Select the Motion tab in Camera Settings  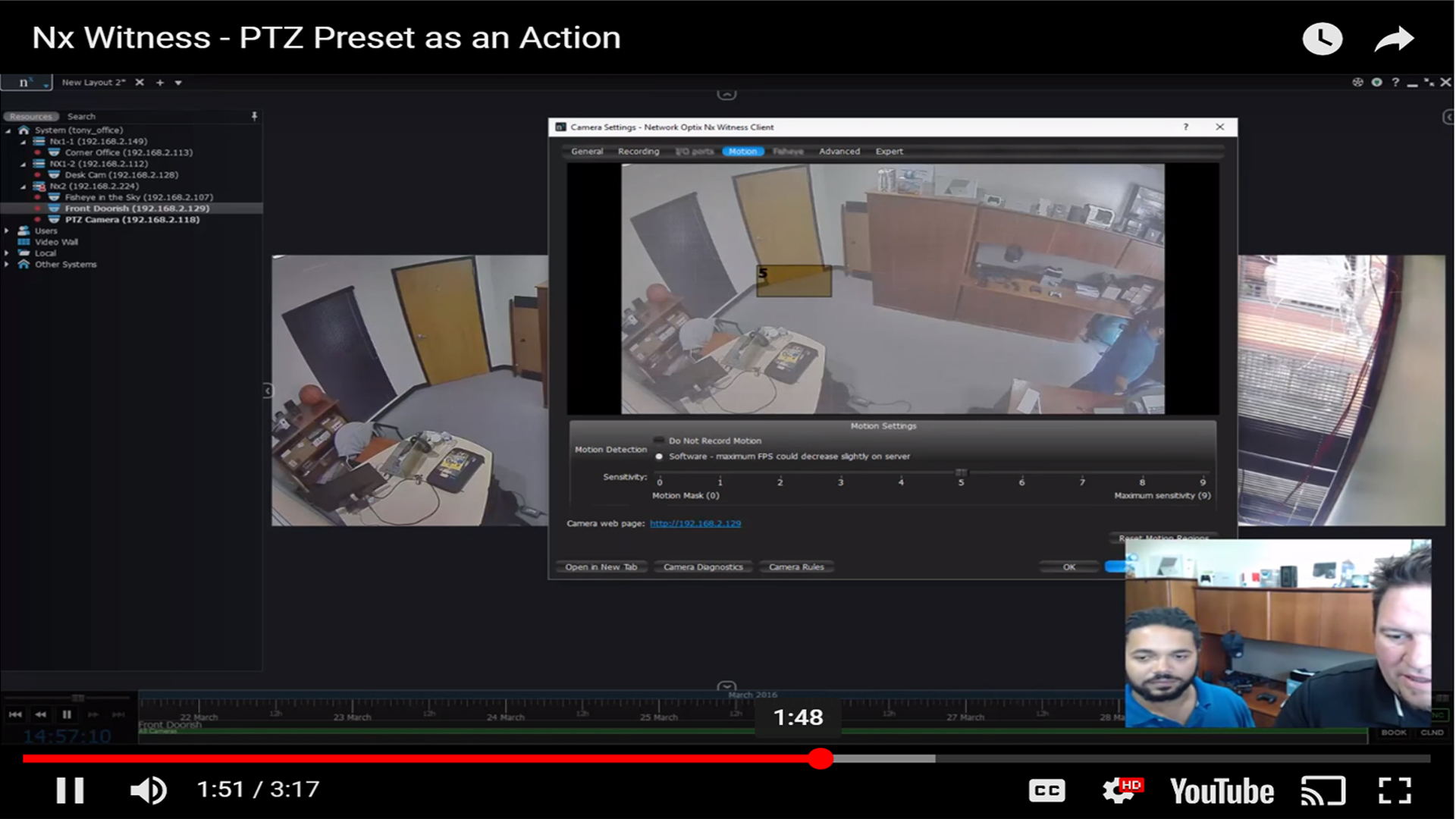pos(743,152)
